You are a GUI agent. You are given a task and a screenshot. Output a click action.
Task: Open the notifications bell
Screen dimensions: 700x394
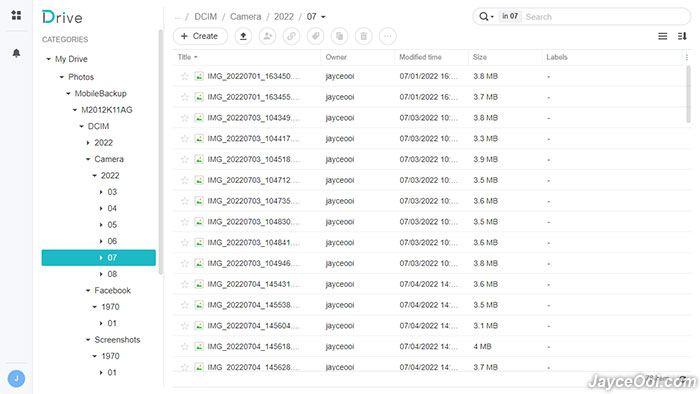(17, 53)
